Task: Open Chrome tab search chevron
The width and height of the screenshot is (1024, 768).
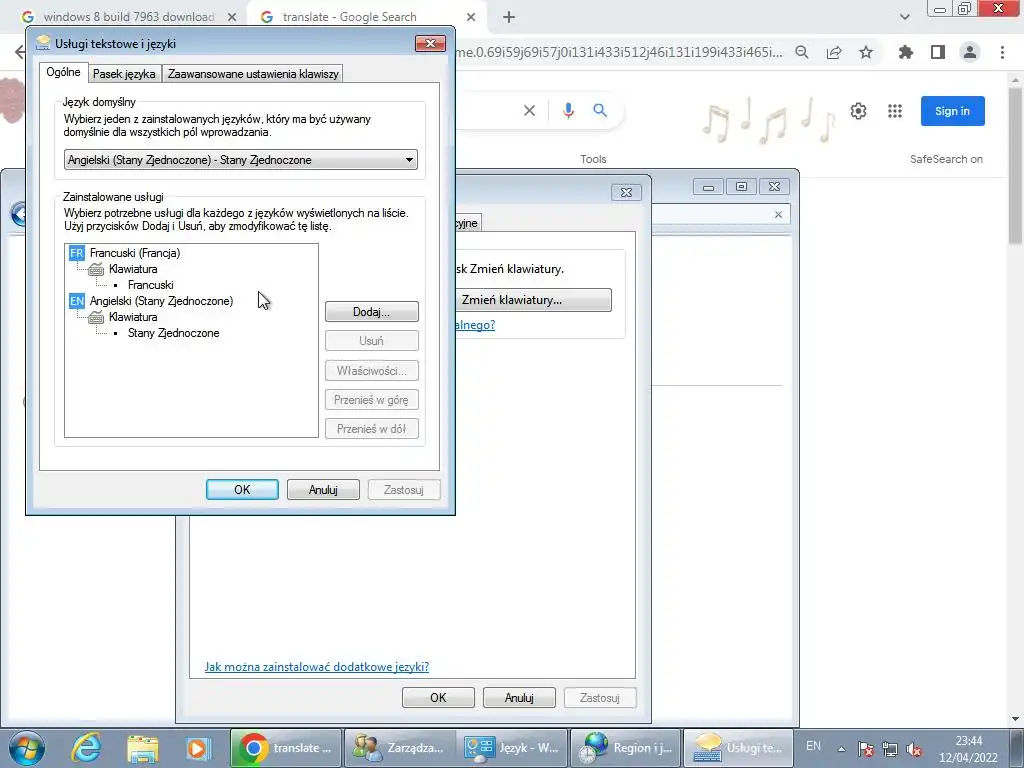Action: tap(904, 17)
